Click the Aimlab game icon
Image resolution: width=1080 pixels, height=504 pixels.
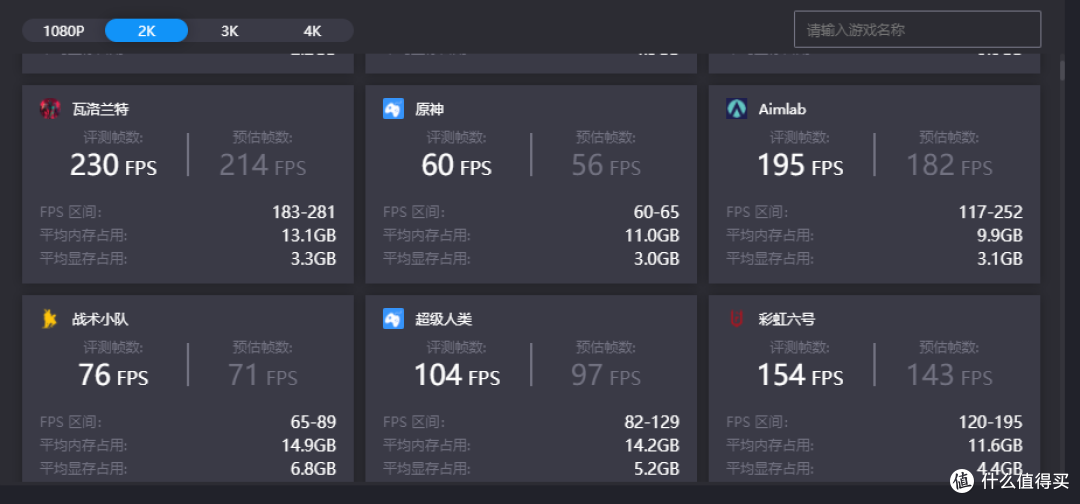(736, 109)
